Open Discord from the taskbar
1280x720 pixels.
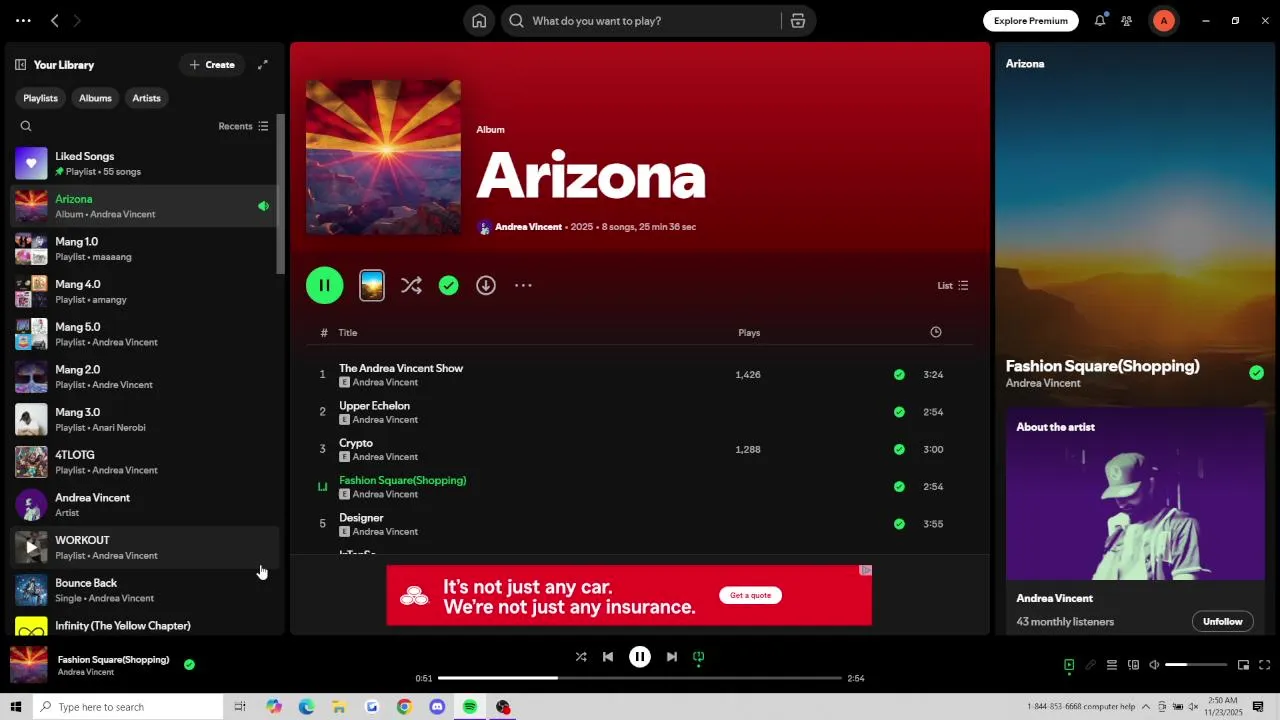point(437,707)
